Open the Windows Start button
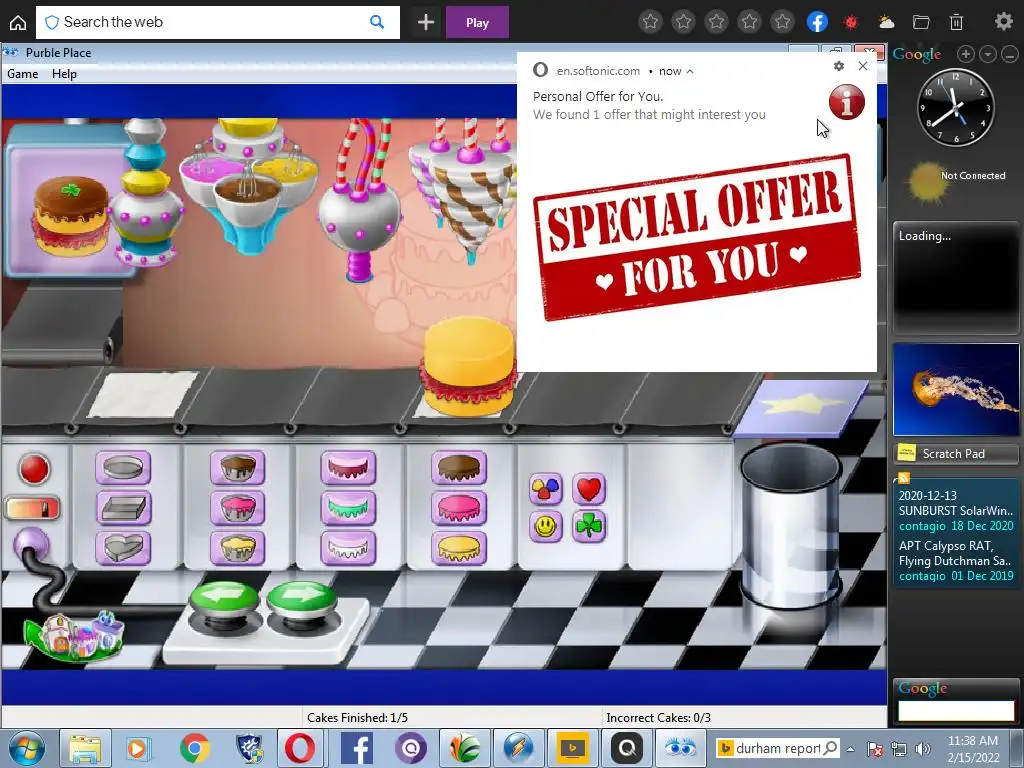1024x768 pixels. tap(26, 748)
